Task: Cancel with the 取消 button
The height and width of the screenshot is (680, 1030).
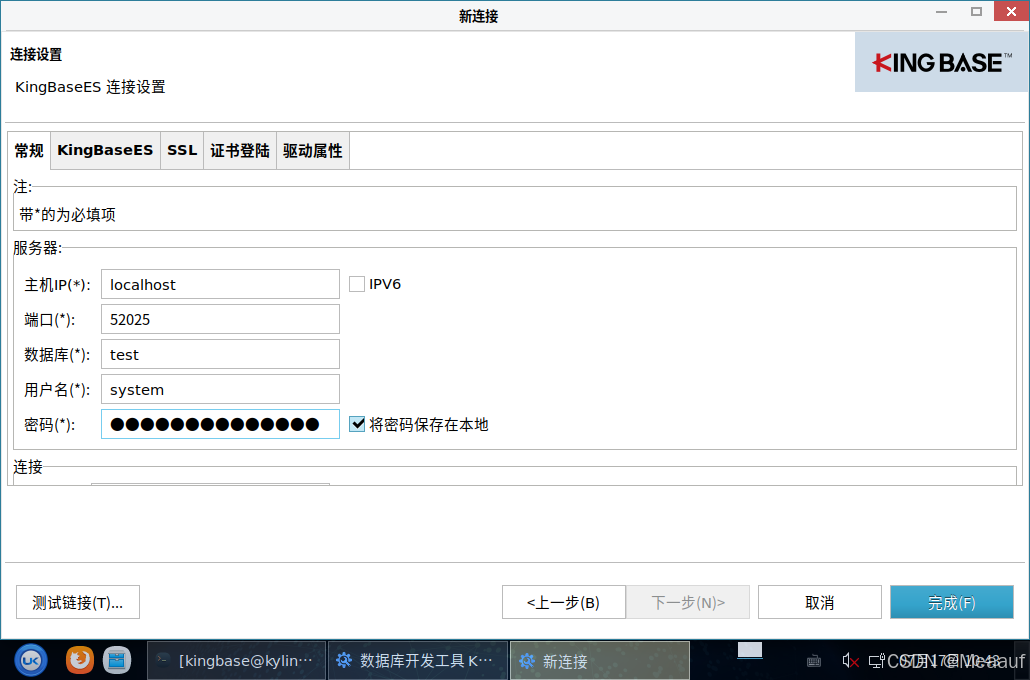Action: (820, 602)
